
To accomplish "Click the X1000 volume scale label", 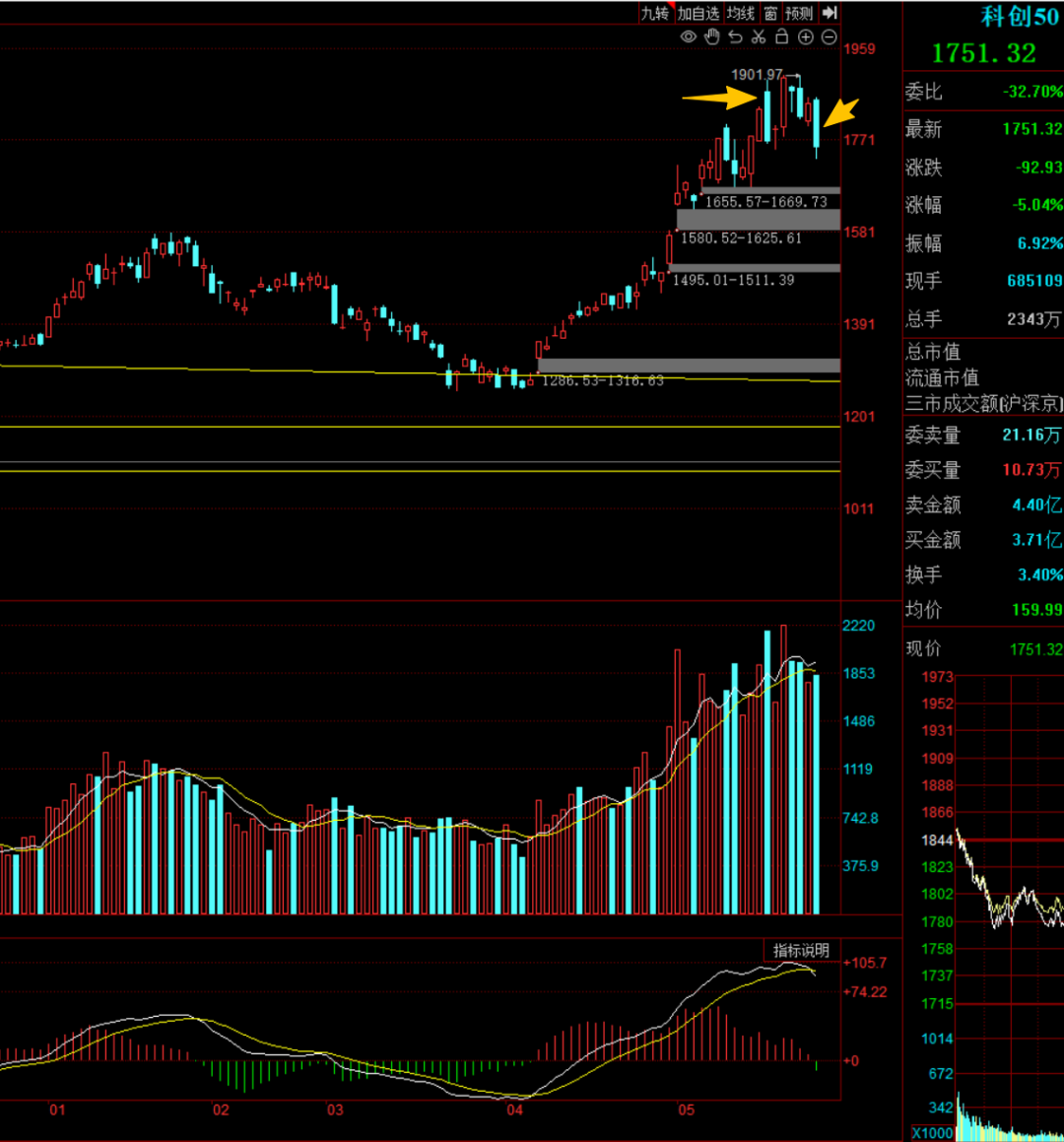I will [x=932, y=1133].
